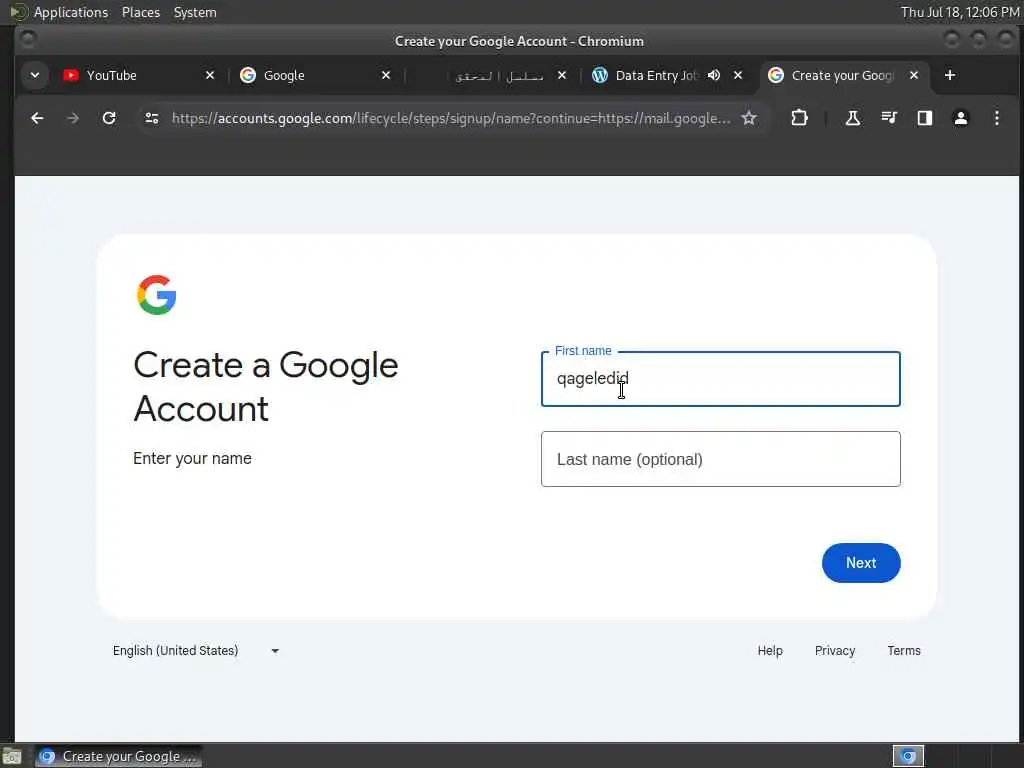Image resolution: width=1024 pixels, height=768 pixels.
Task: Open site information icon in address bar
Action: point(152,118)
